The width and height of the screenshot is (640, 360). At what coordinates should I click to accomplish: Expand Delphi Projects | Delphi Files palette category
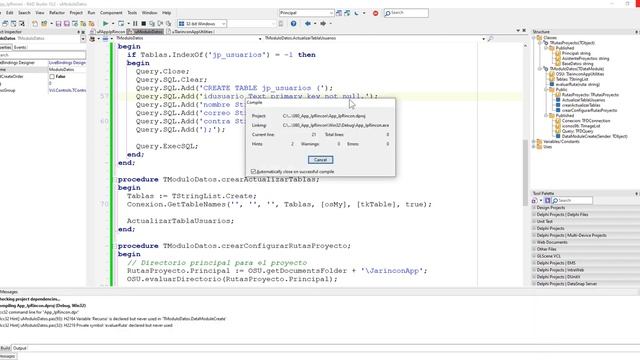533,214
